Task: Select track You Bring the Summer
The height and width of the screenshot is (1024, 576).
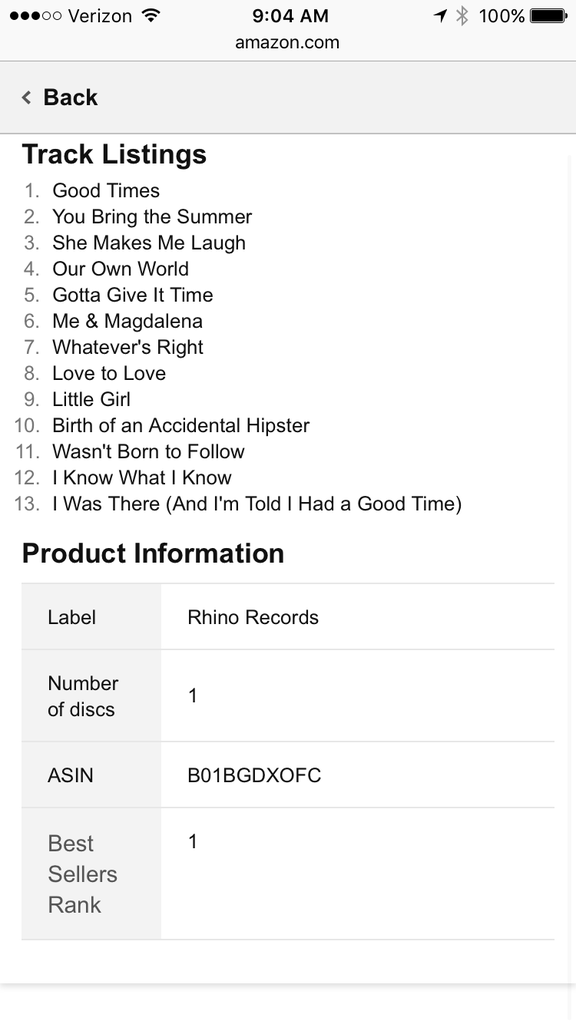Action: point(152,217)
